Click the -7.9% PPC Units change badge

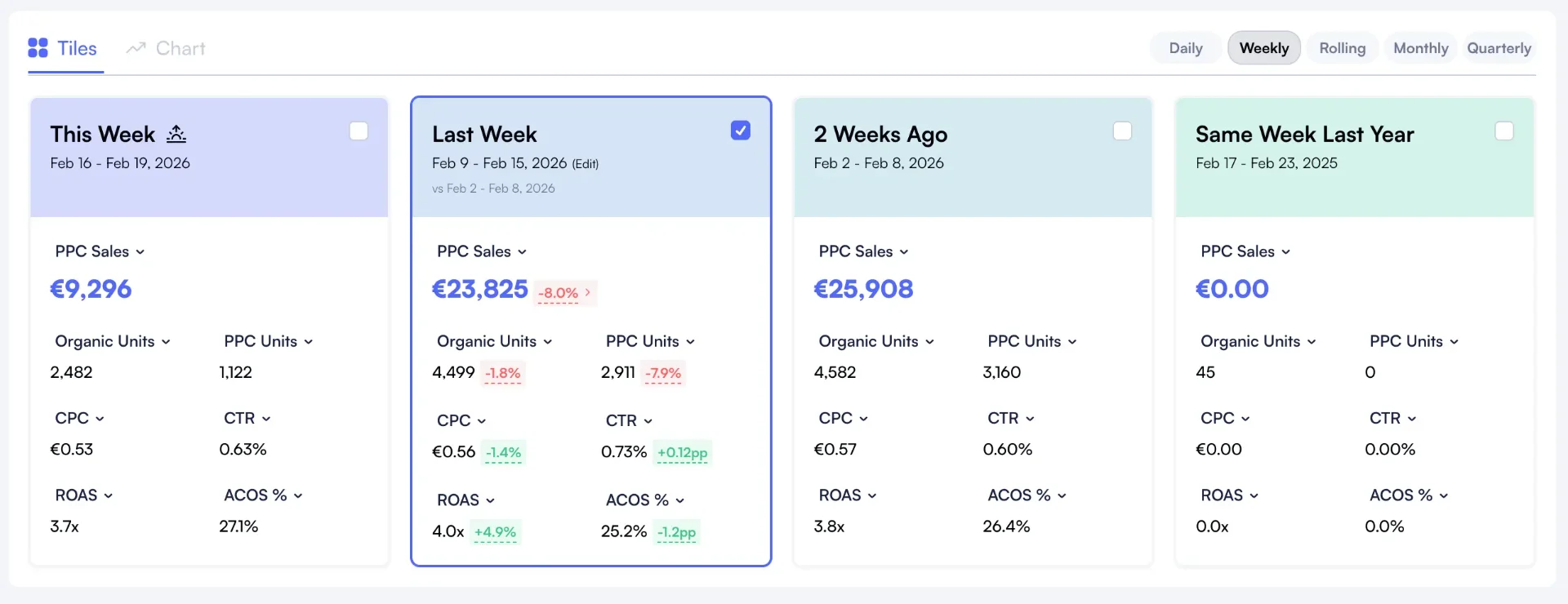[663, 374]
